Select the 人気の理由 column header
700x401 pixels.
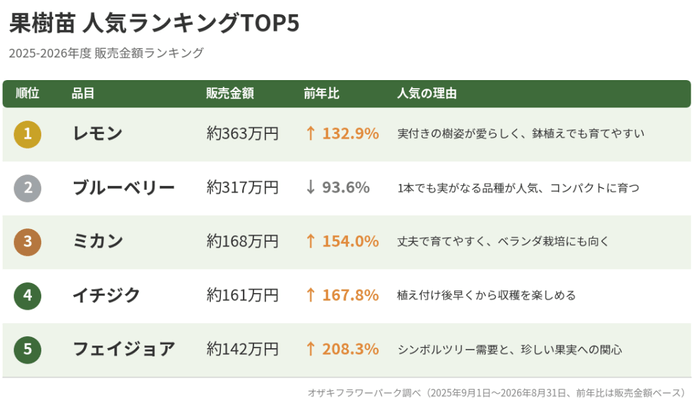click(x=427, y=93)
